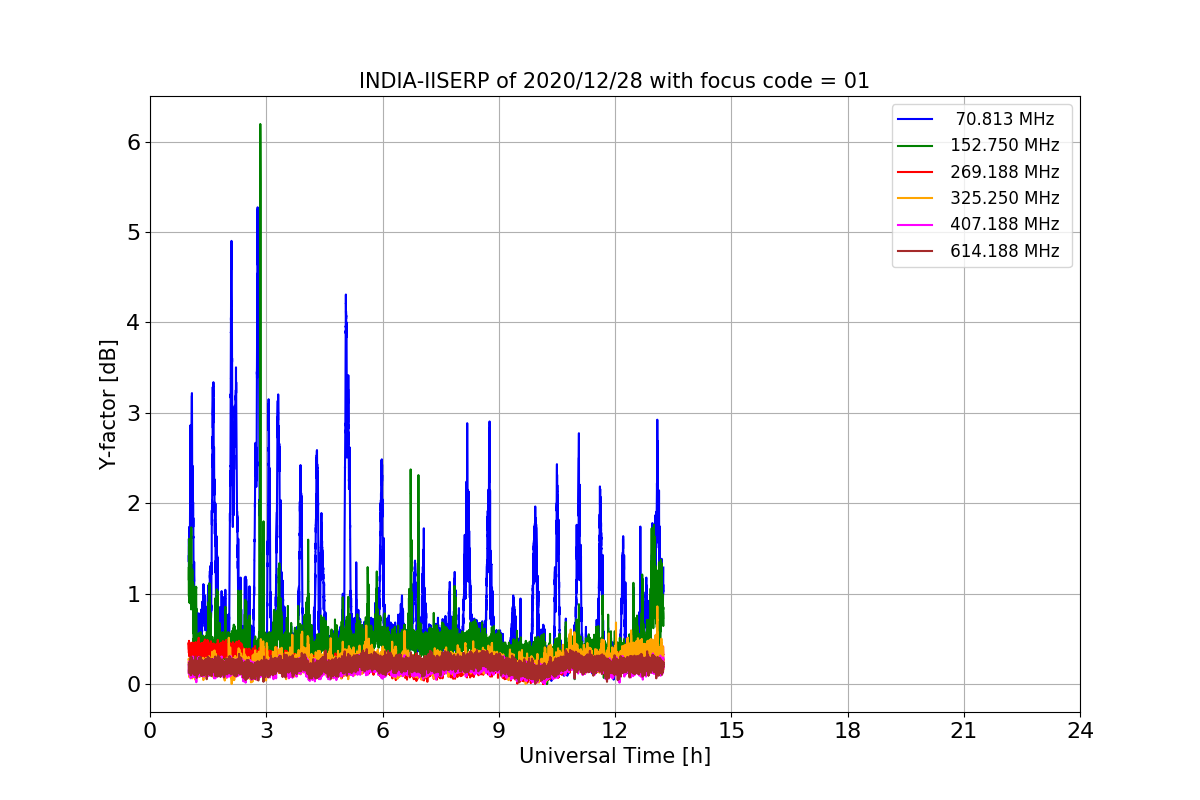Click x-axis tick label 24

pyautogui.click(x=1080, y=731)
